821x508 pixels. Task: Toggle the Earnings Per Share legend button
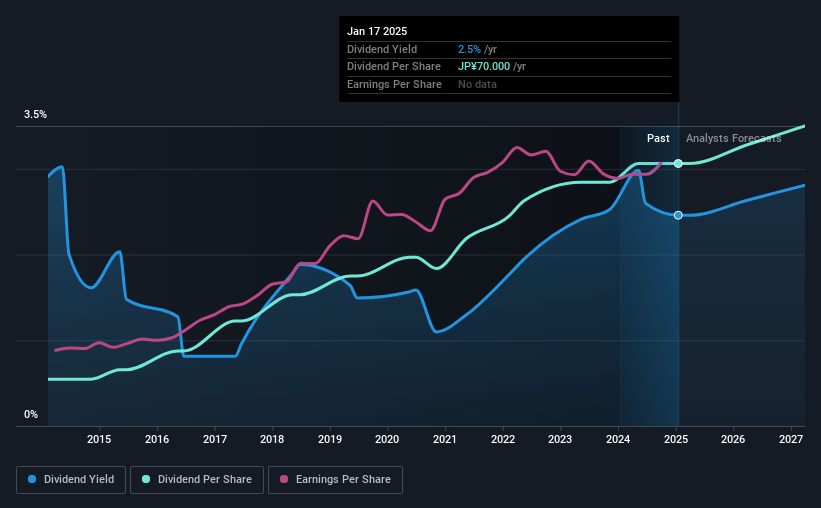pos(335,480)
